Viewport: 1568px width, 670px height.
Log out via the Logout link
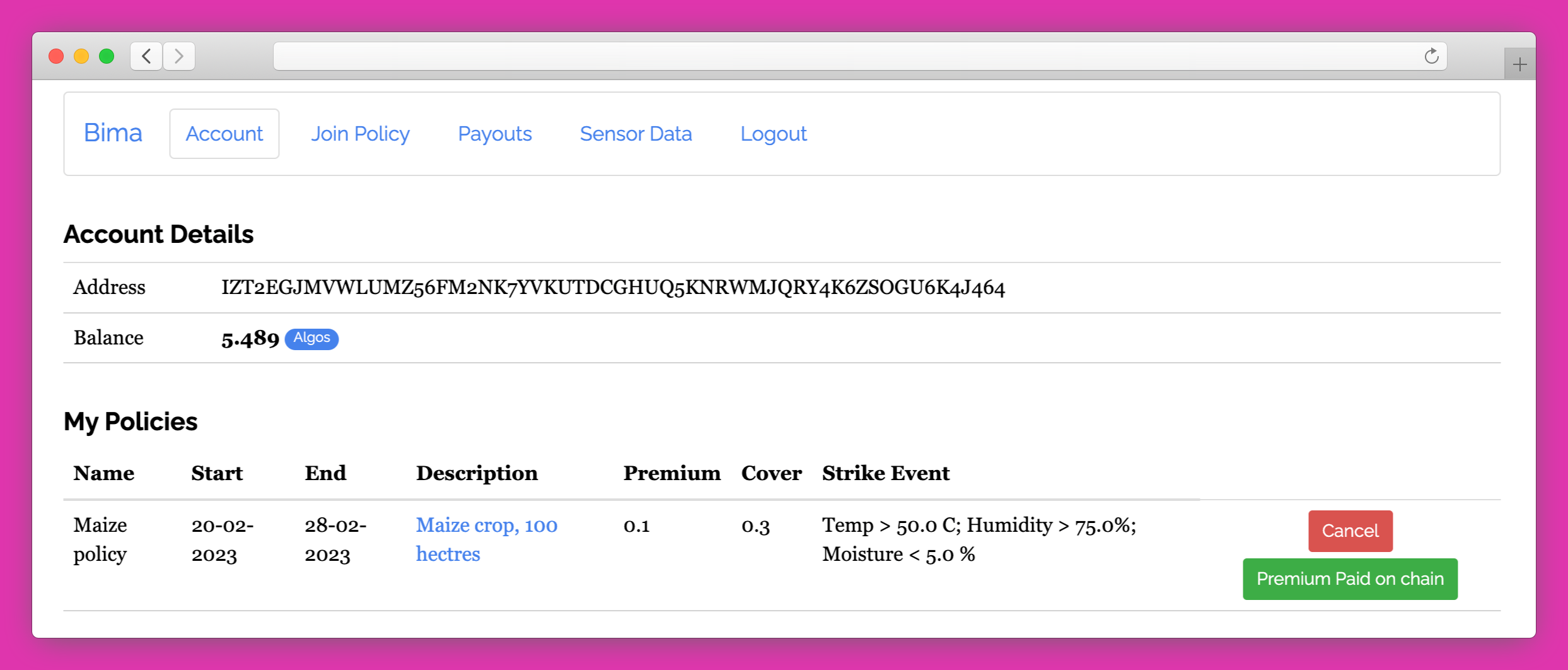774,134
